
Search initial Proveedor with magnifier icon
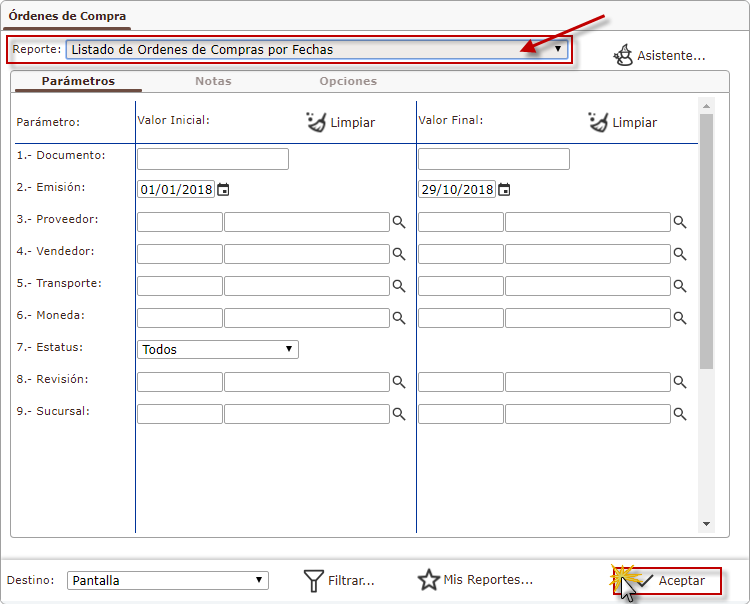pyautogui.click(x=398, y=222)
